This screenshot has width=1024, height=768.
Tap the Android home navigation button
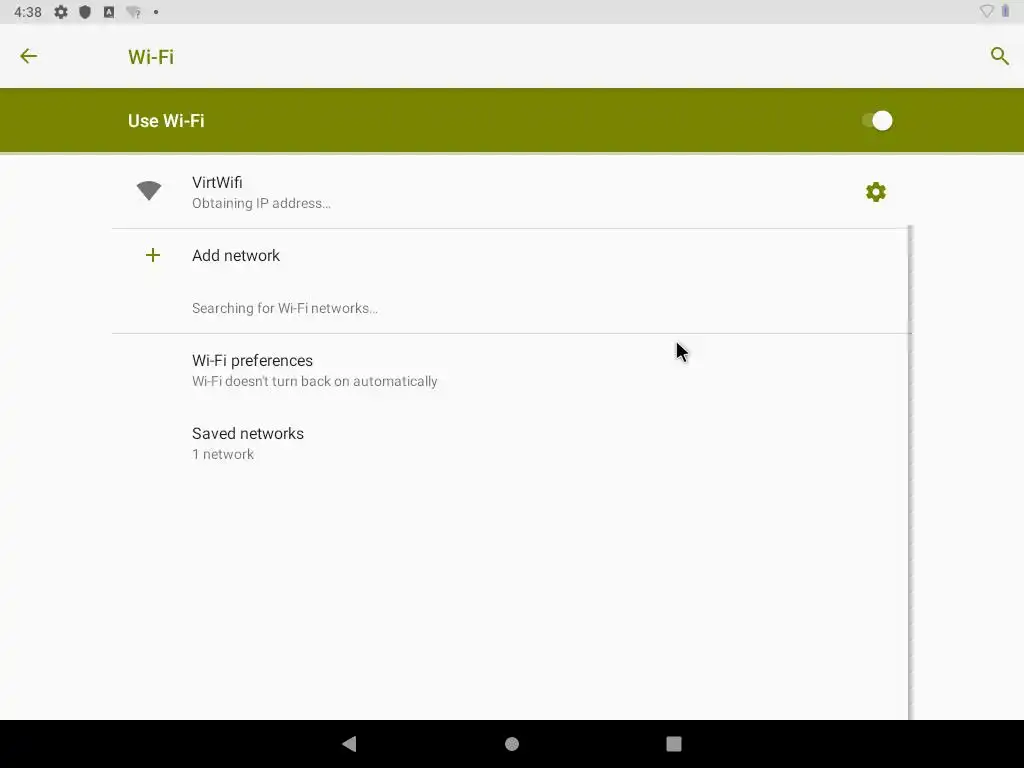click(x=512, y=744)
